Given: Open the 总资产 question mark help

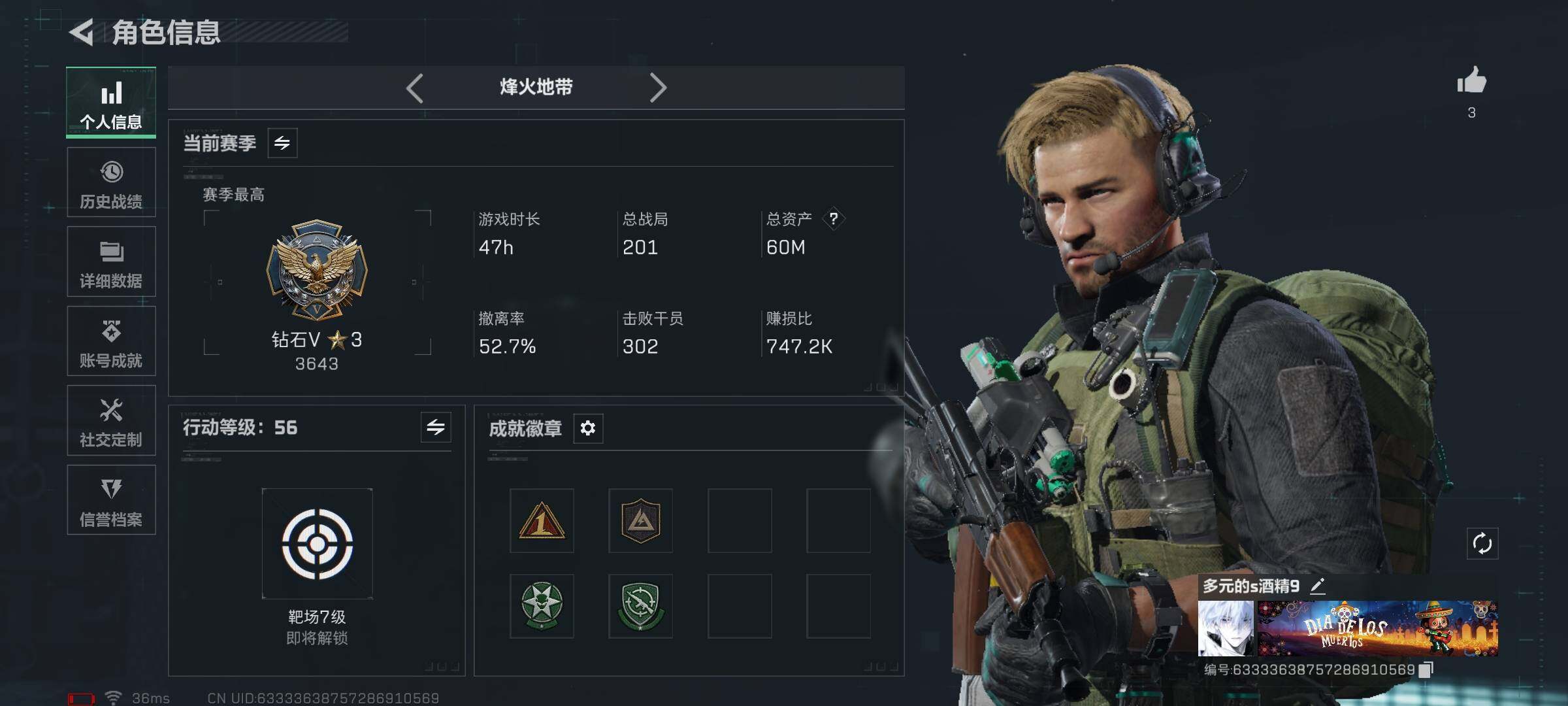Looking at the screenshot, I should tap(833, 218).
